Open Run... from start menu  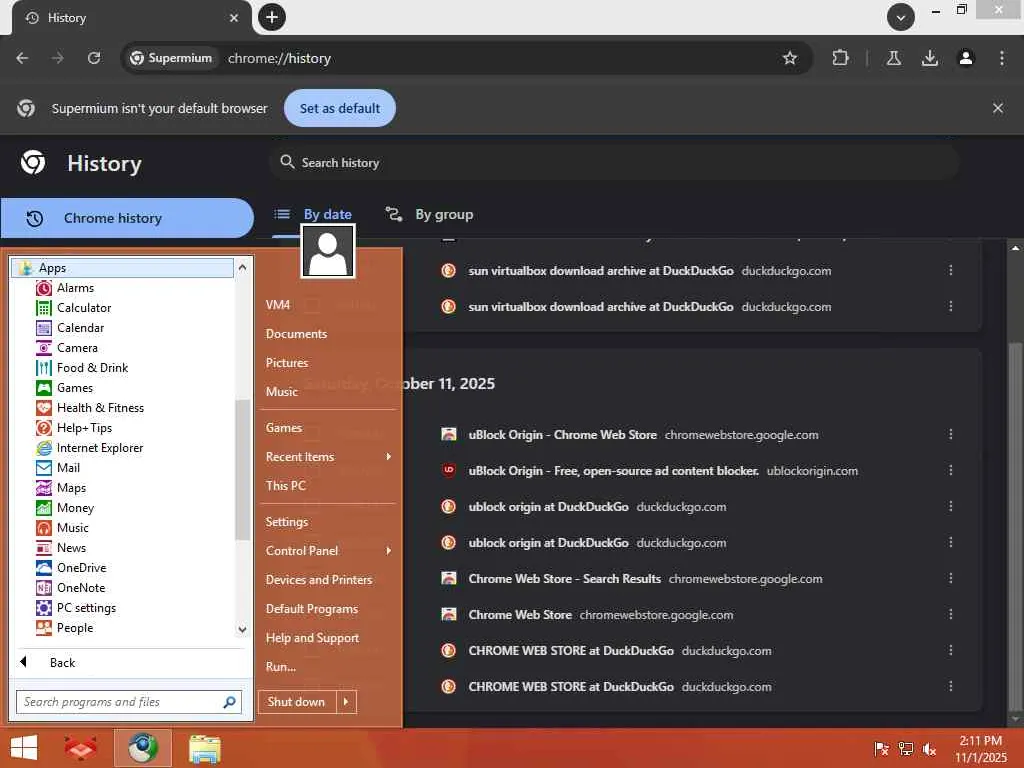(281, 667)
